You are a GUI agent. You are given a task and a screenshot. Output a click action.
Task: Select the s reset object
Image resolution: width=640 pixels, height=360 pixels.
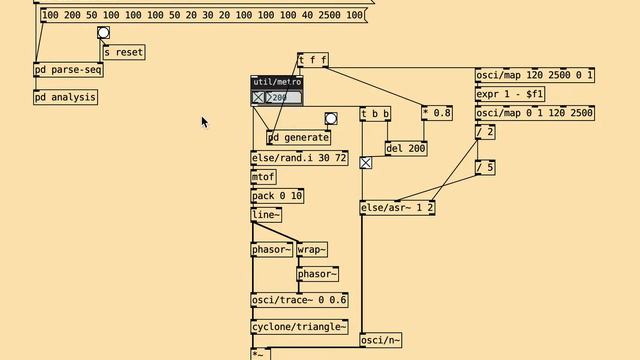(124, 52)
